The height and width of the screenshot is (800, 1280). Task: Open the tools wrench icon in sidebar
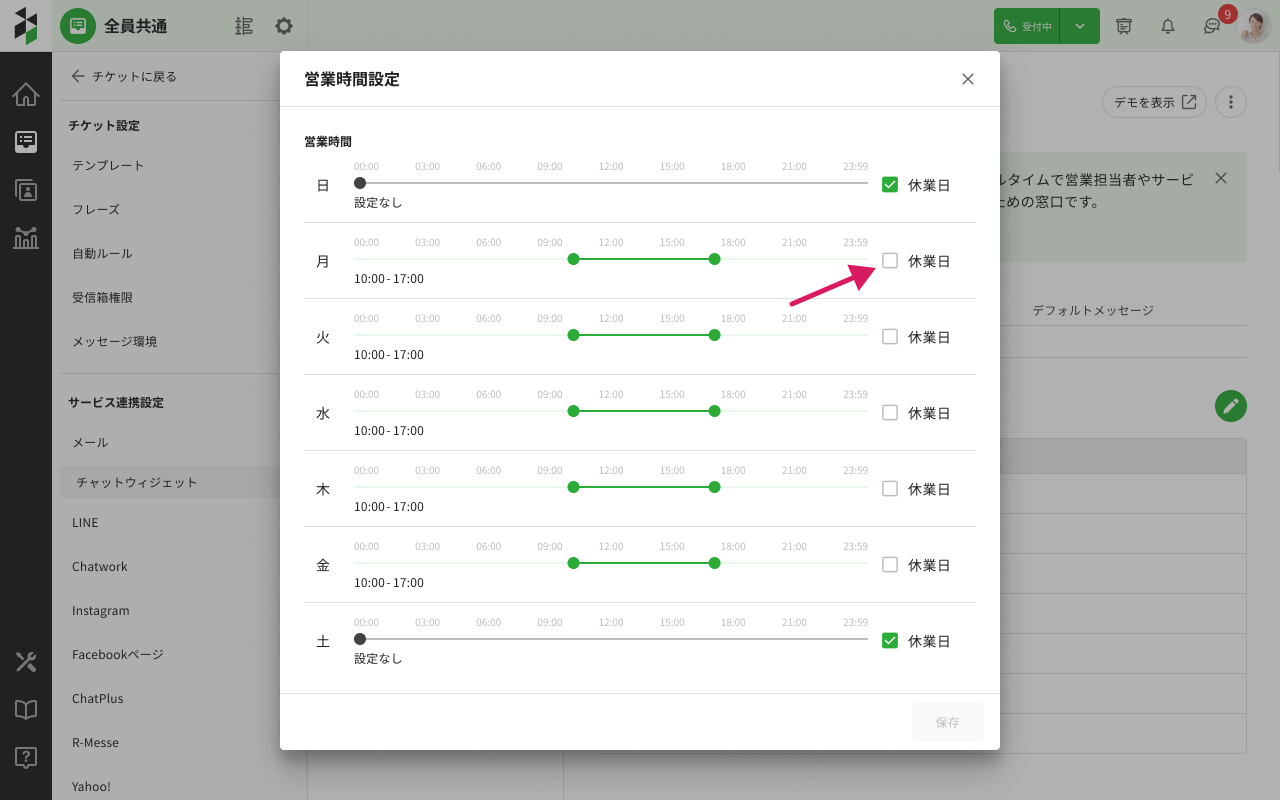coord(26,661)
